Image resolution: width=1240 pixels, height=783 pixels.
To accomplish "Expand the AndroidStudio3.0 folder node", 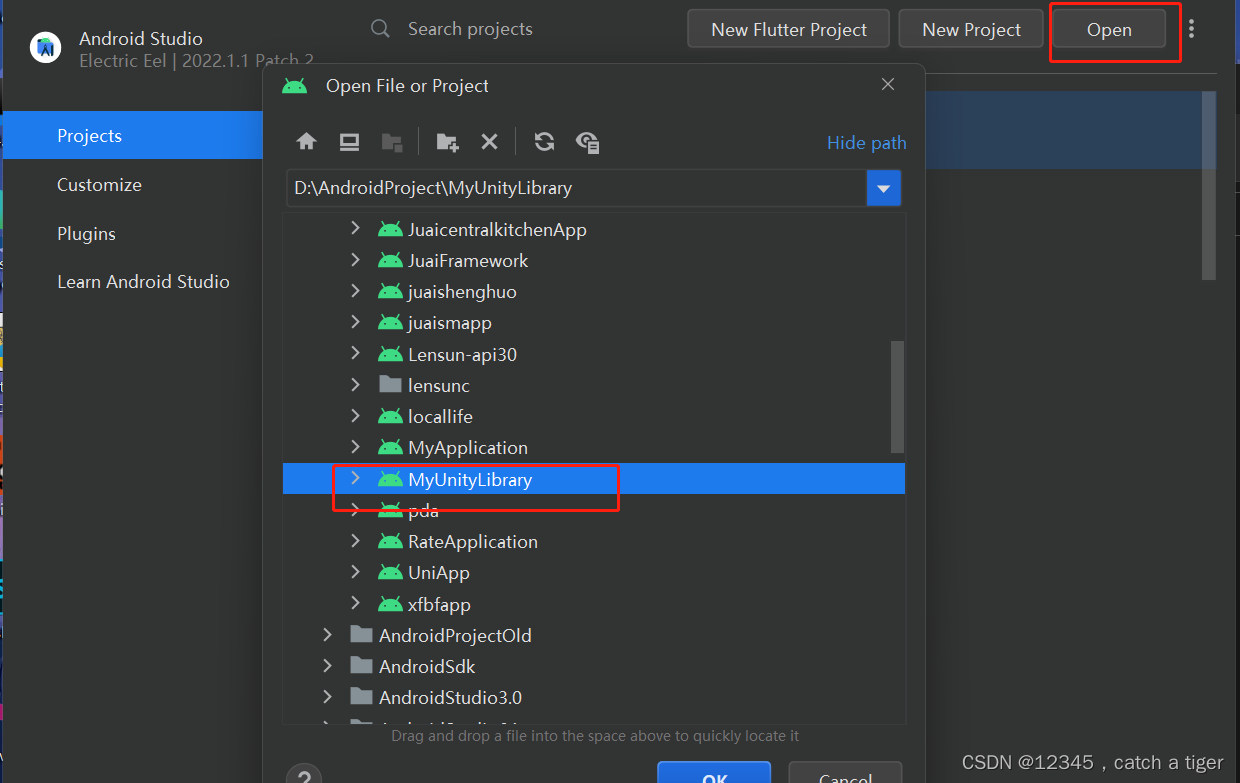I will coord(327,697).
